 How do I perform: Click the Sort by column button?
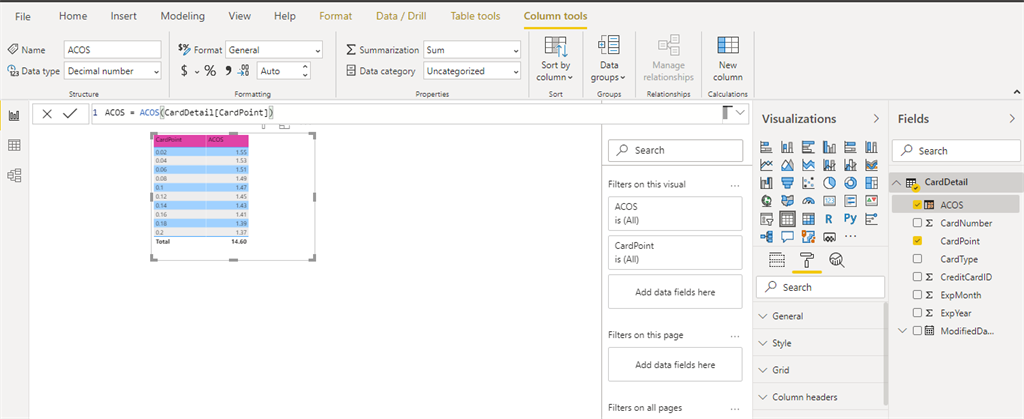pyautogui.click(x=555, y=59)
